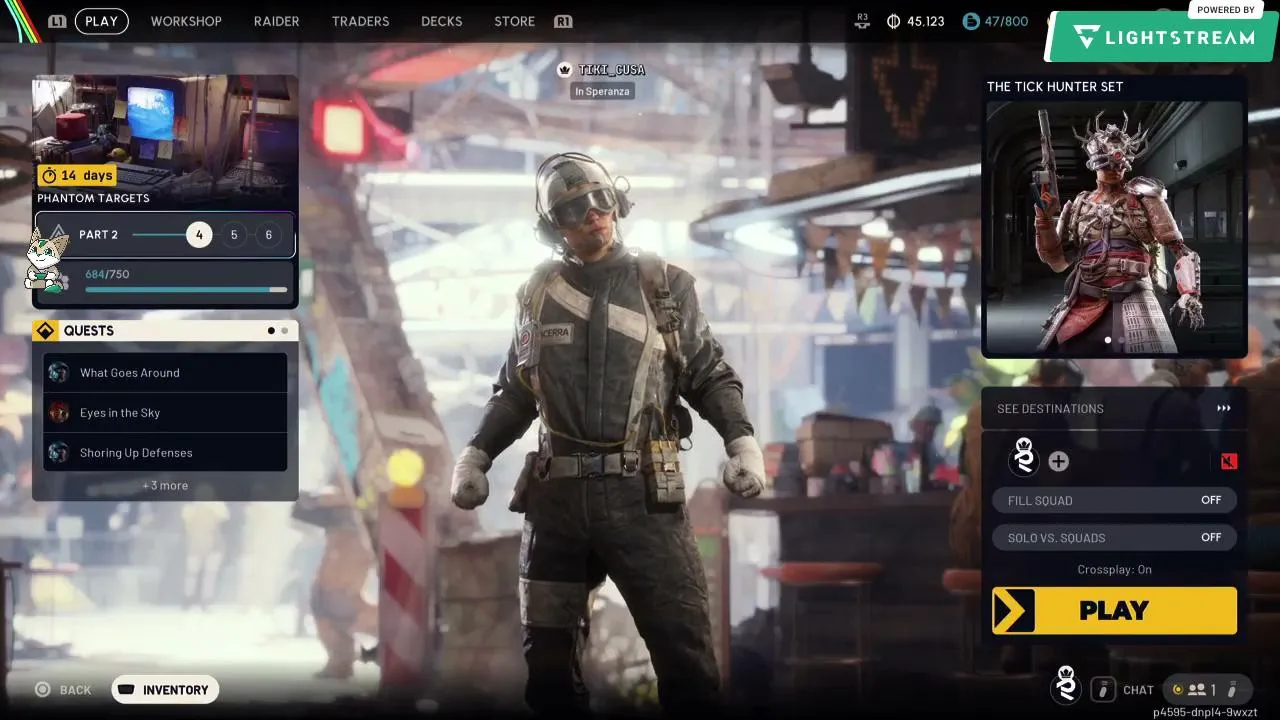The height and width of the screenshot is (720, 1280).
Task: Open the Quests panel header
Action: pos(165,331)
